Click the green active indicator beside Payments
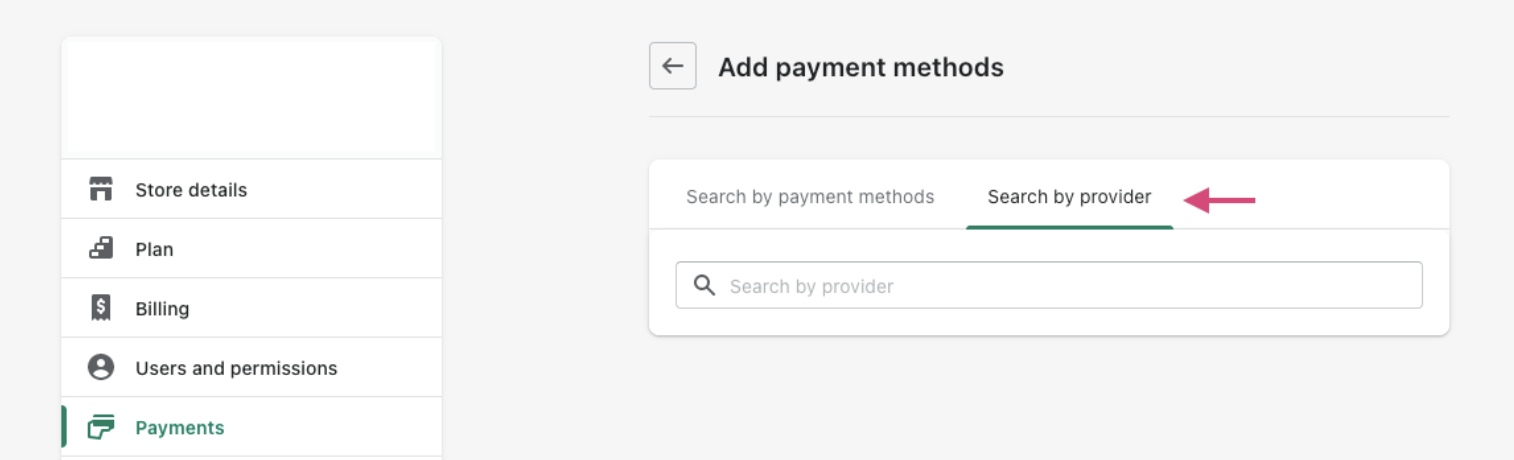This screenshot has height=460, width=1514. click(64, 427)
